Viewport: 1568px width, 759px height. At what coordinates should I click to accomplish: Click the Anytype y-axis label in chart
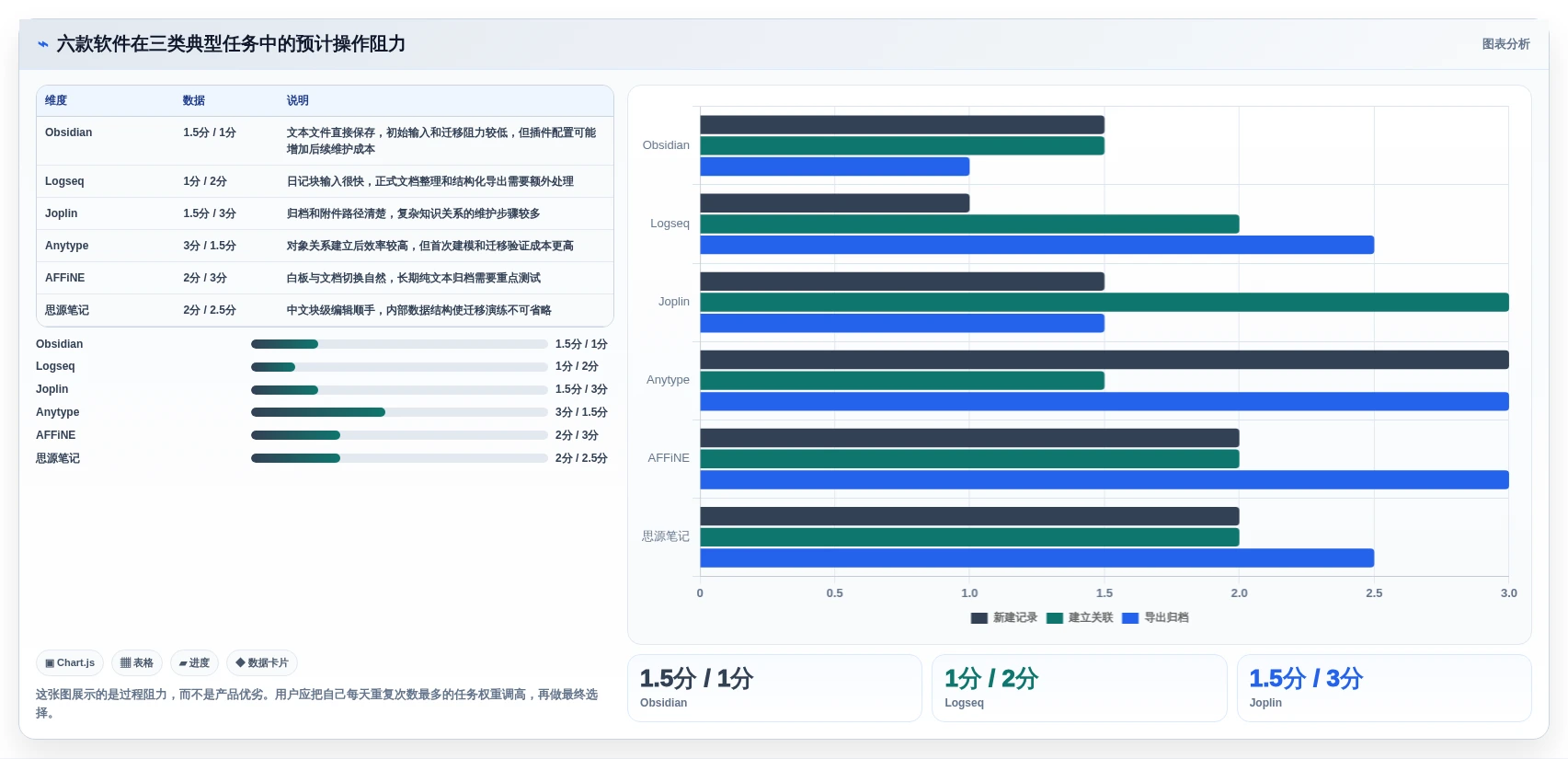coord(668,380)
